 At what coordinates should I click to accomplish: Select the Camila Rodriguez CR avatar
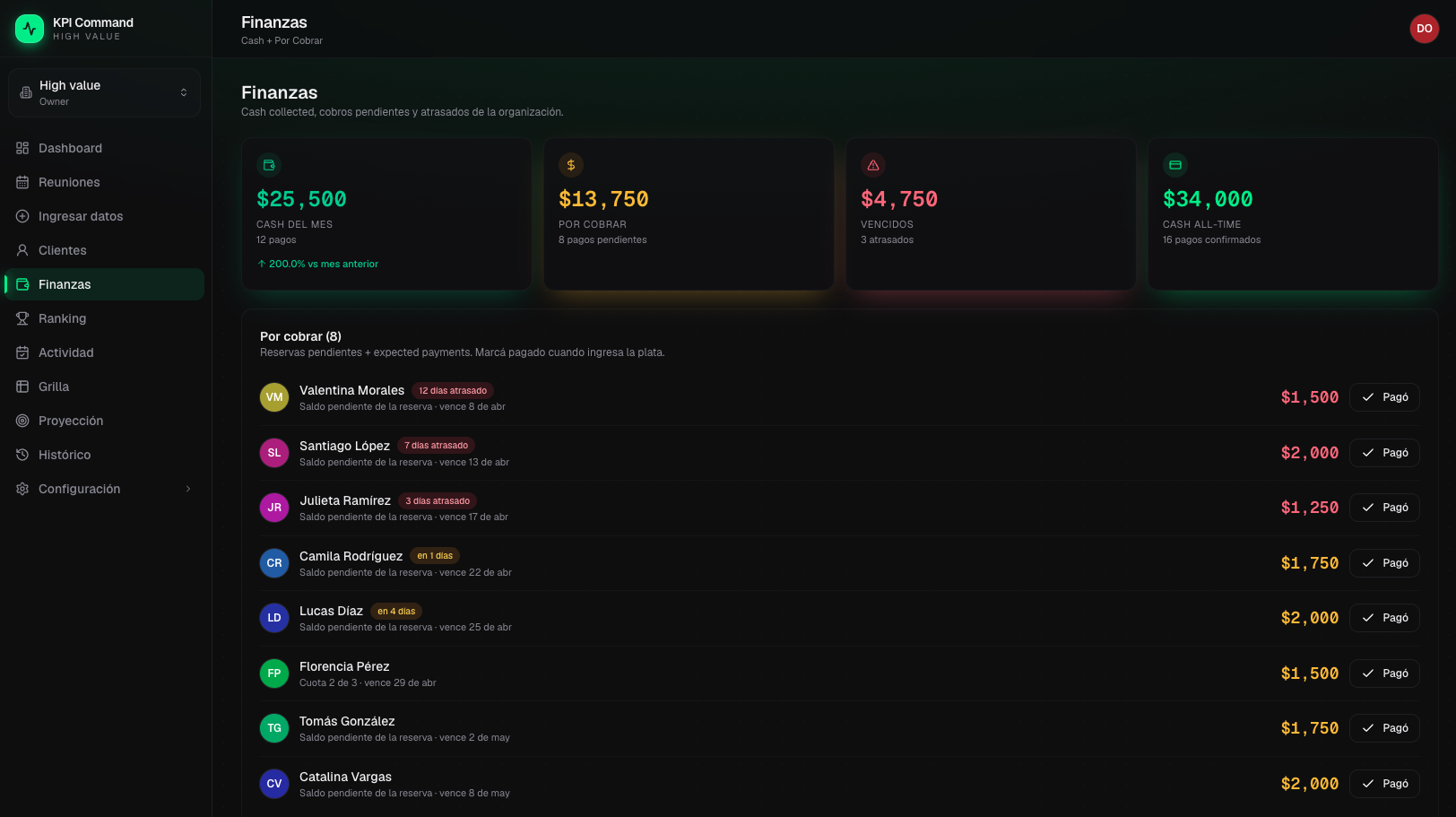[274, 563]
